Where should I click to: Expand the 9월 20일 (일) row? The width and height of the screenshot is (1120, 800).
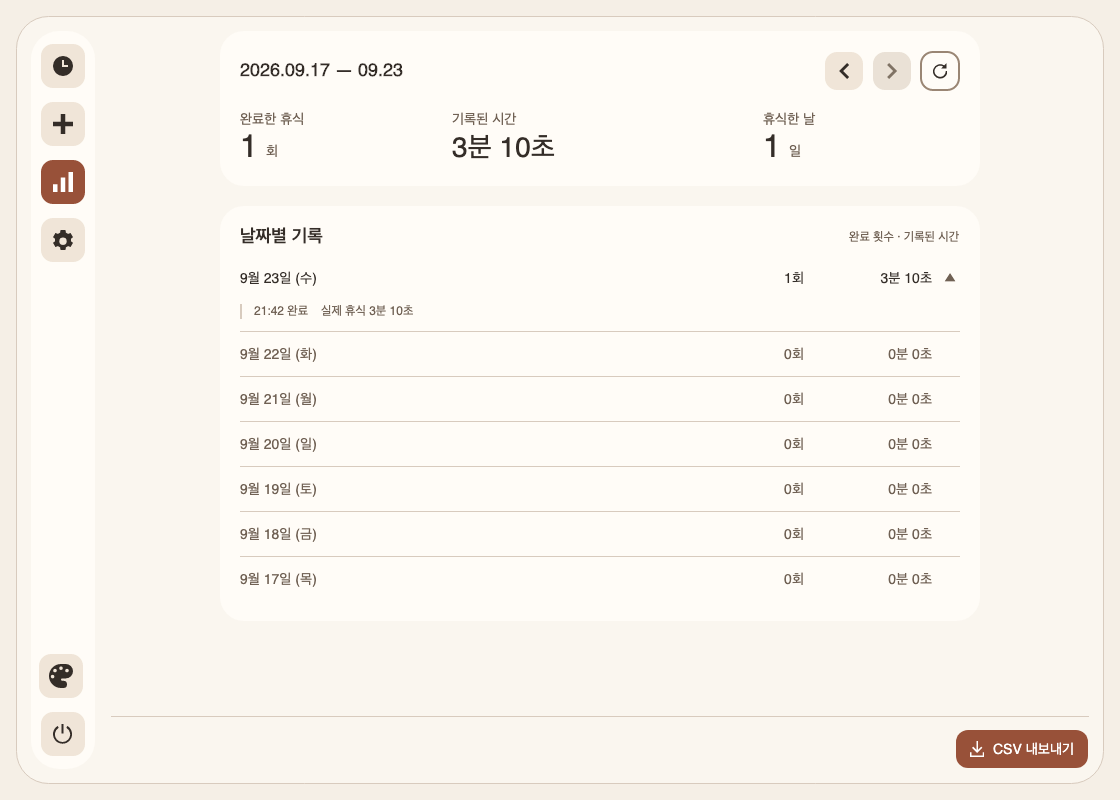599,444
